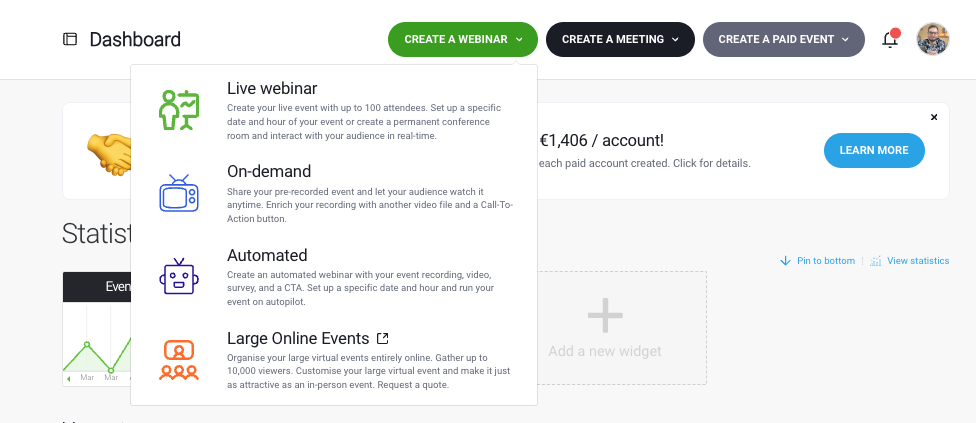The height and width of the screenshot is (423, 976).
Task: Open the user profile avatar
Action: 933,40
